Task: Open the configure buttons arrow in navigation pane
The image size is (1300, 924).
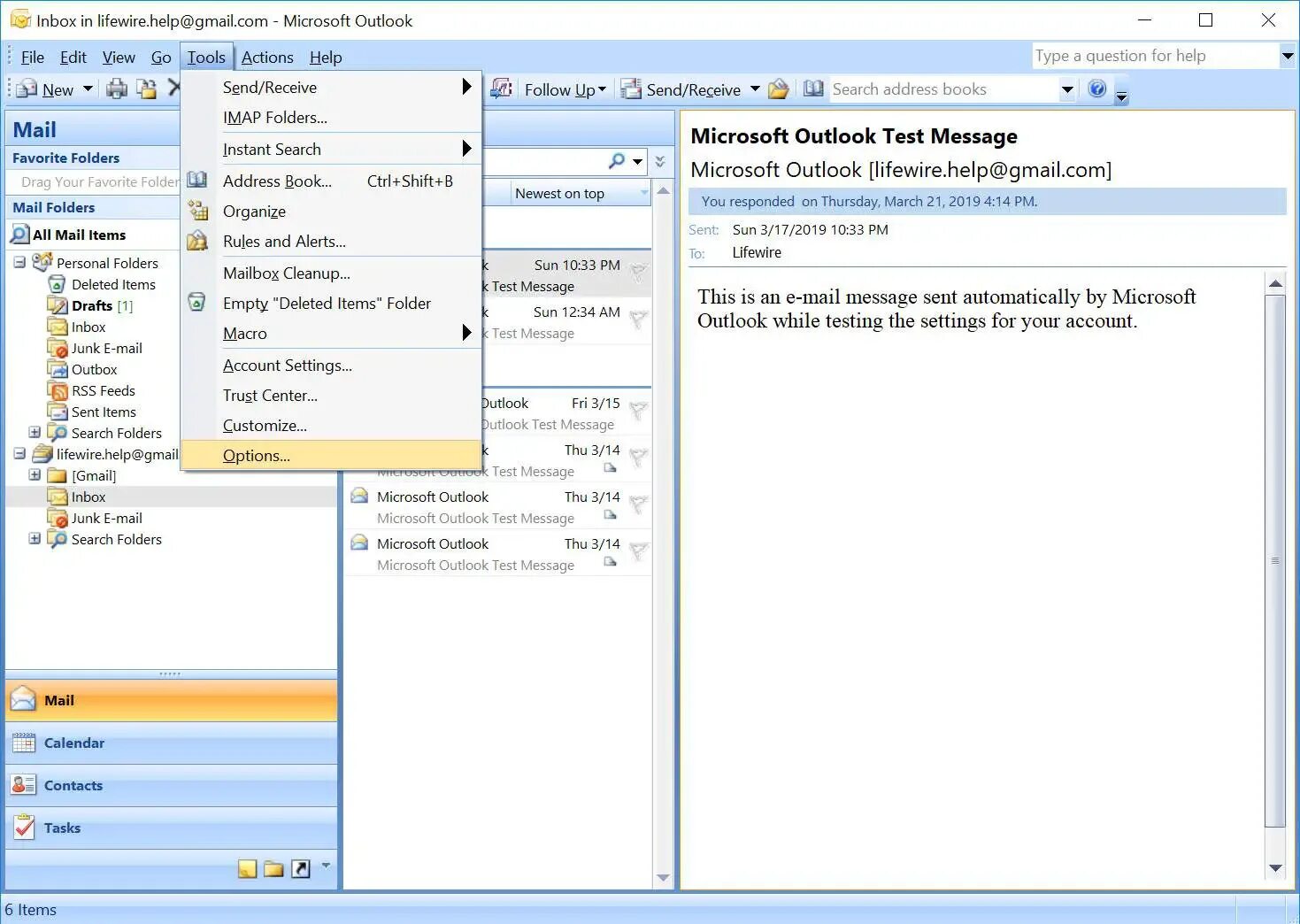Action: (x=326, y=866)
